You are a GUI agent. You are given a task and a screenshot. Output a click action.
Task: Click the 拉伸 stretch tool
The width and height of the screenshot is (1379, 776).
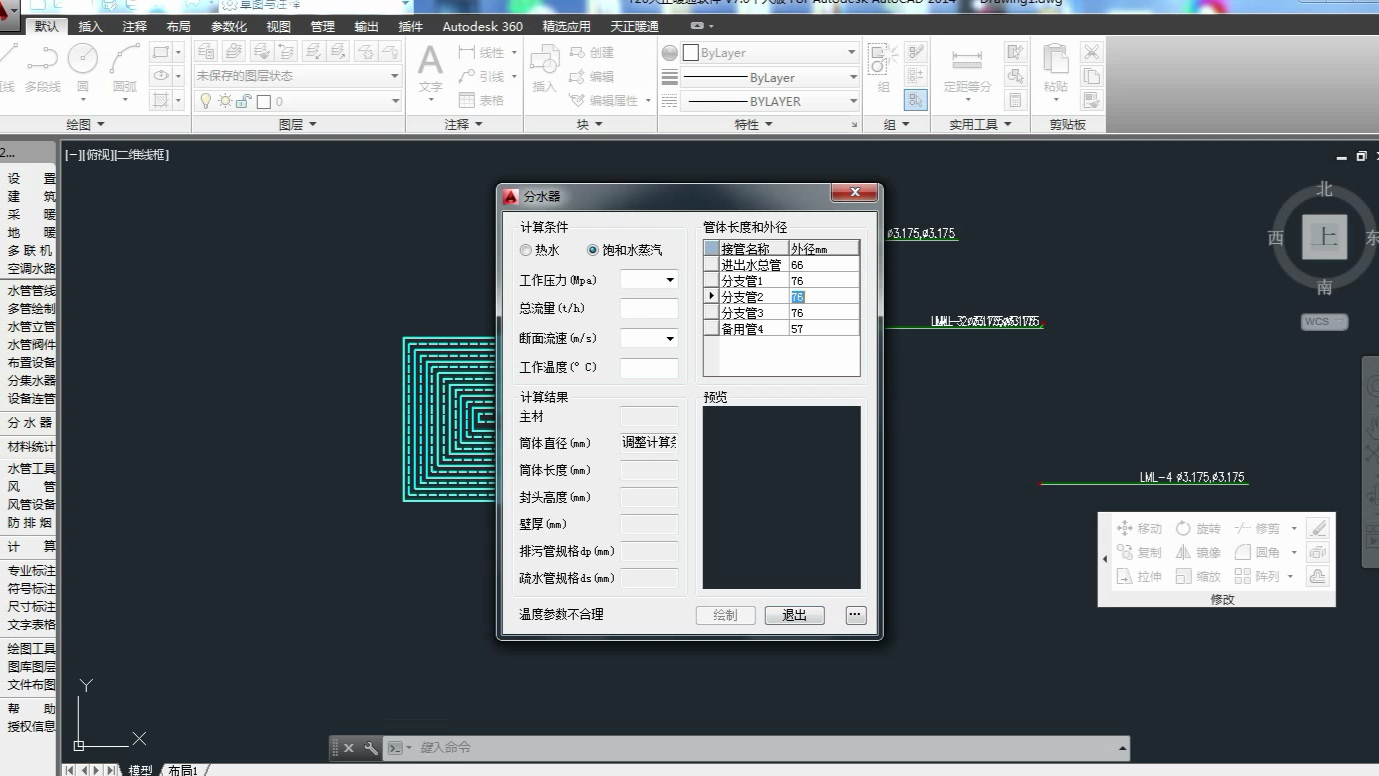click(1138, 576)
